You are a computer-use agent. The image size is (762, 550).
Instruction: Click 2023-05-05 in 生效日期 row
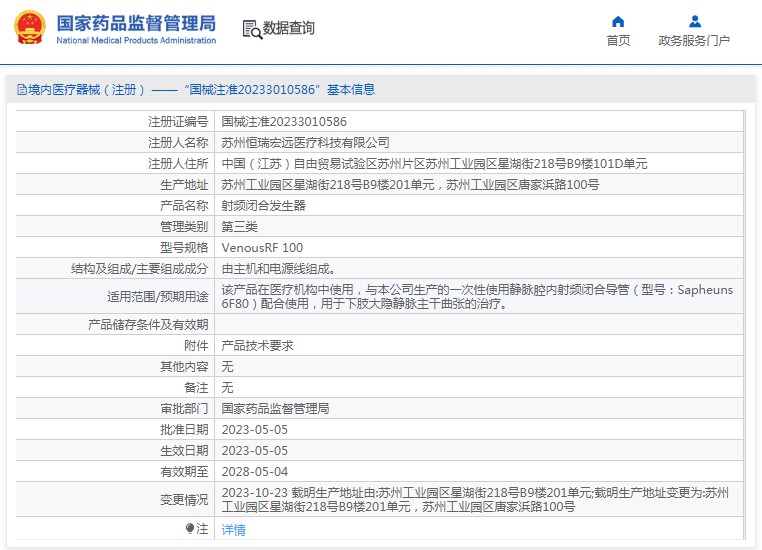pyautogui.click(x=255, y=450)
